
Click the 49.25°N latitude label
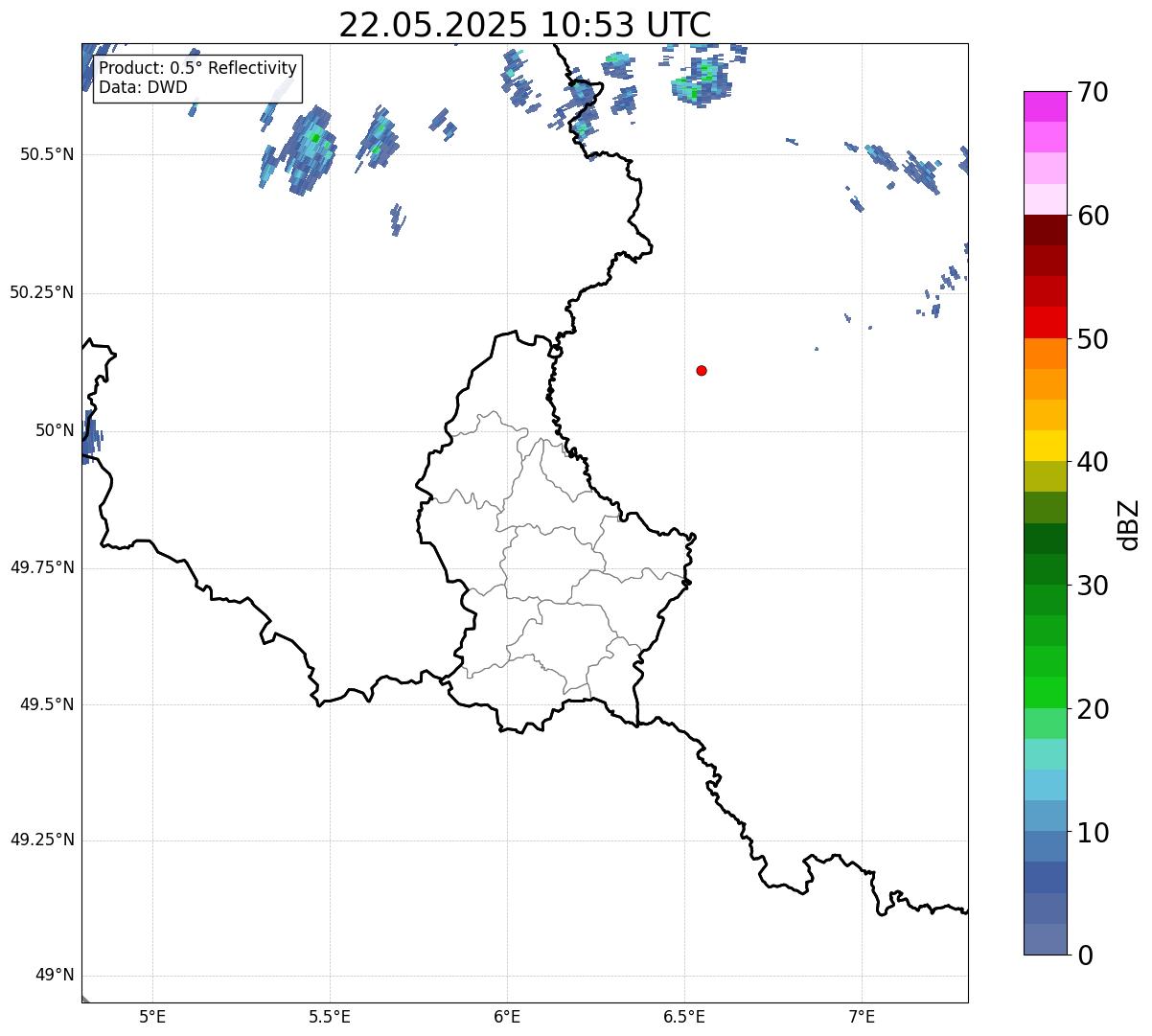pyautogui.click(x=41, y=840)
